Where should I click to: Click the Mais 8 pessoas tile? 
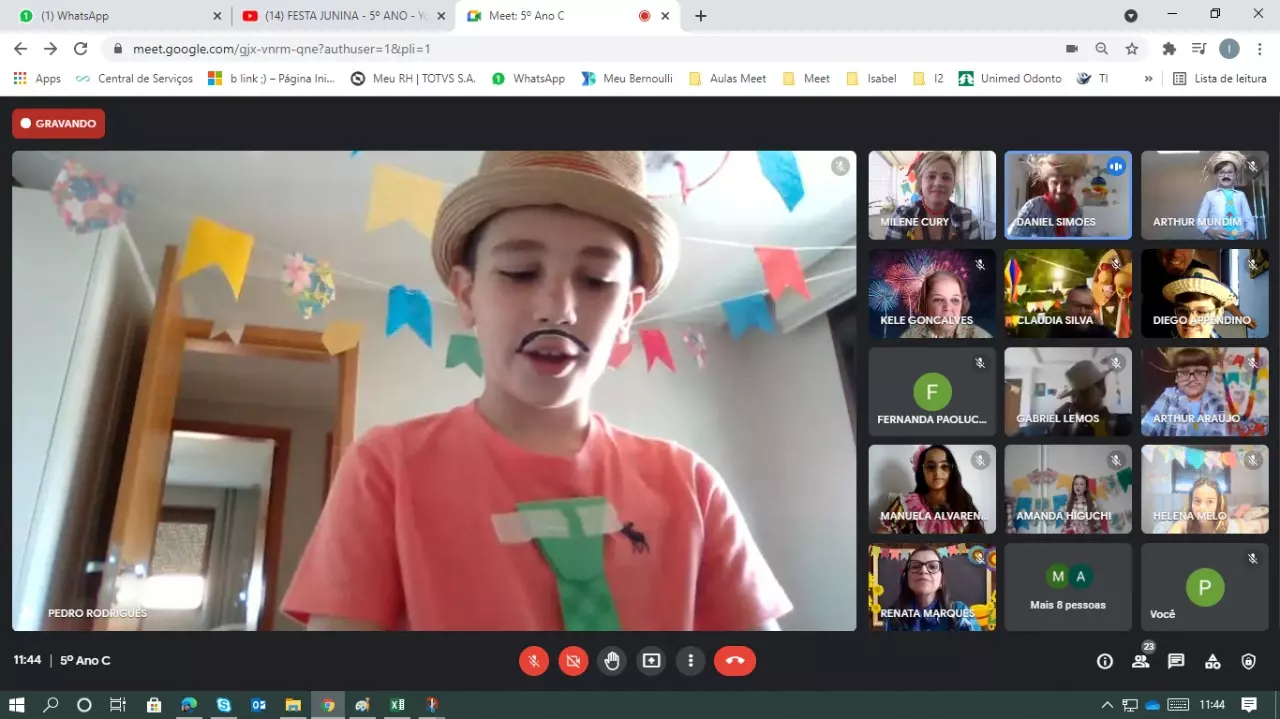[x=1067, y=587]
